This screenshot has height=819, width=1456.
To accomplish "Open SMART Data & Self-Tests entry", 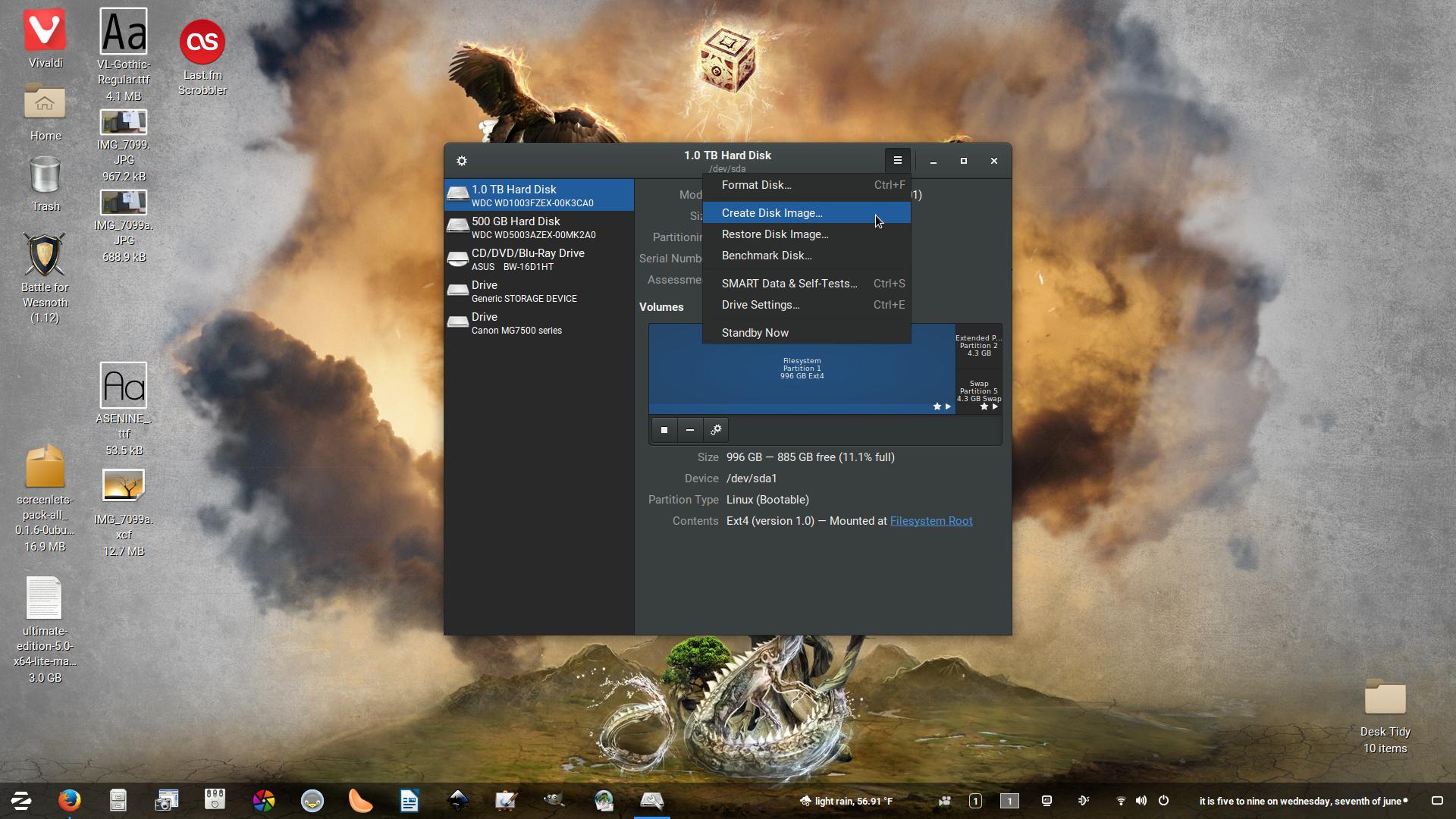I will [x=789, y=284].
